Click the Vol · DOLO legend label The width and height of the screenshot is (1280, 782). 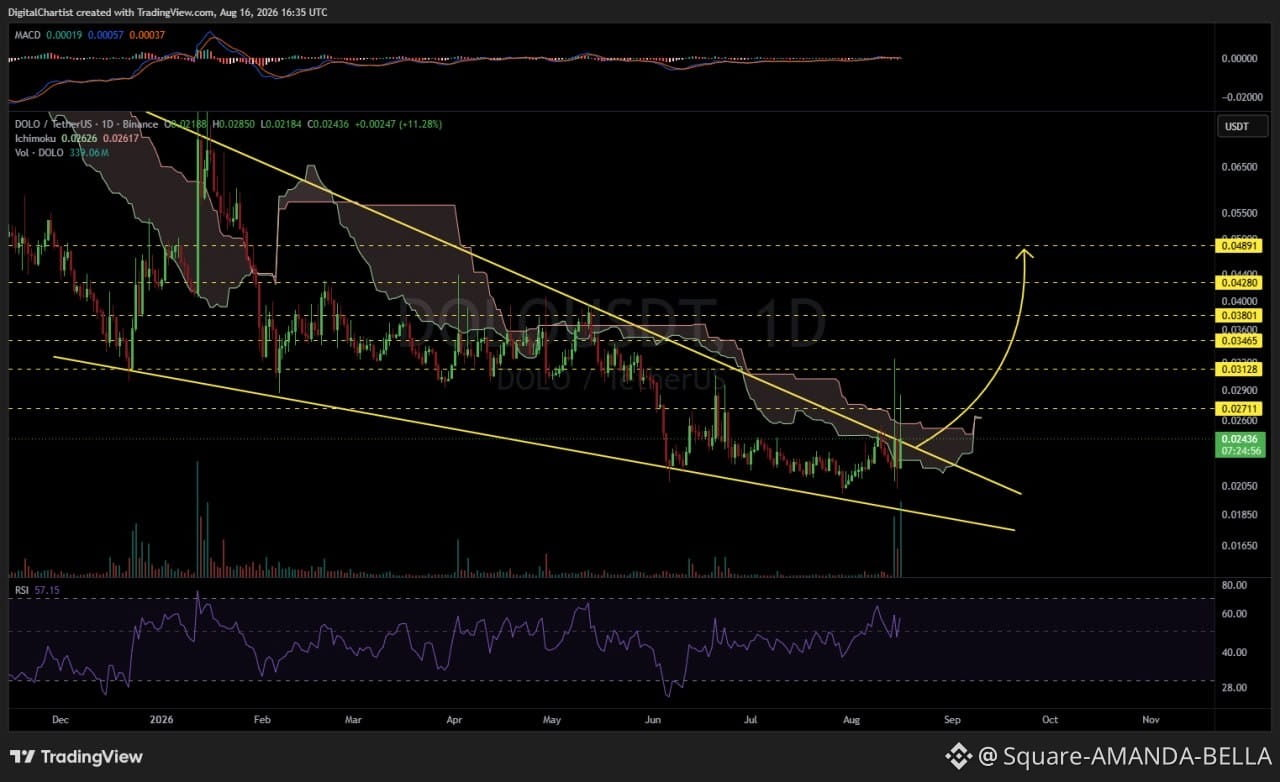(x=38, y=152)
